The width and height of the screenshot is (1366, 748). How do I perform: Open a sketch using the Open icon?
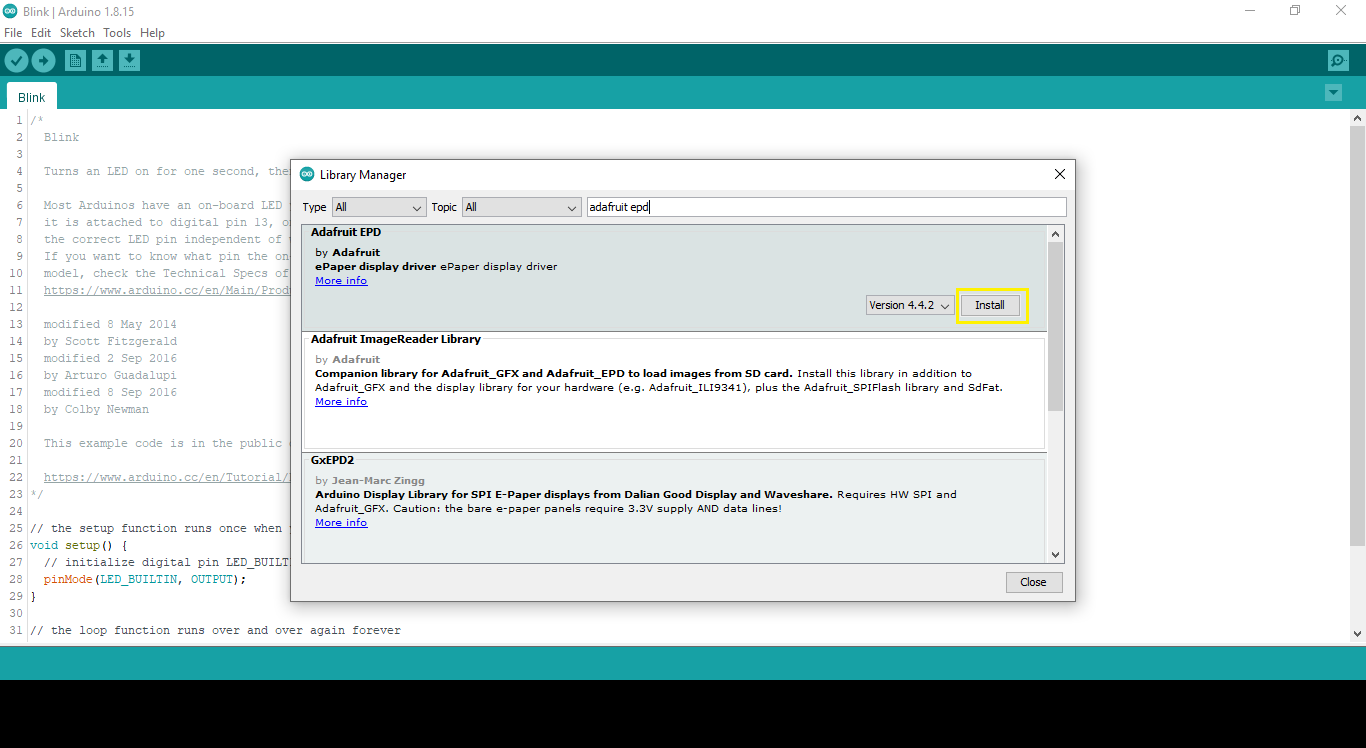click(x=102, y=61)
